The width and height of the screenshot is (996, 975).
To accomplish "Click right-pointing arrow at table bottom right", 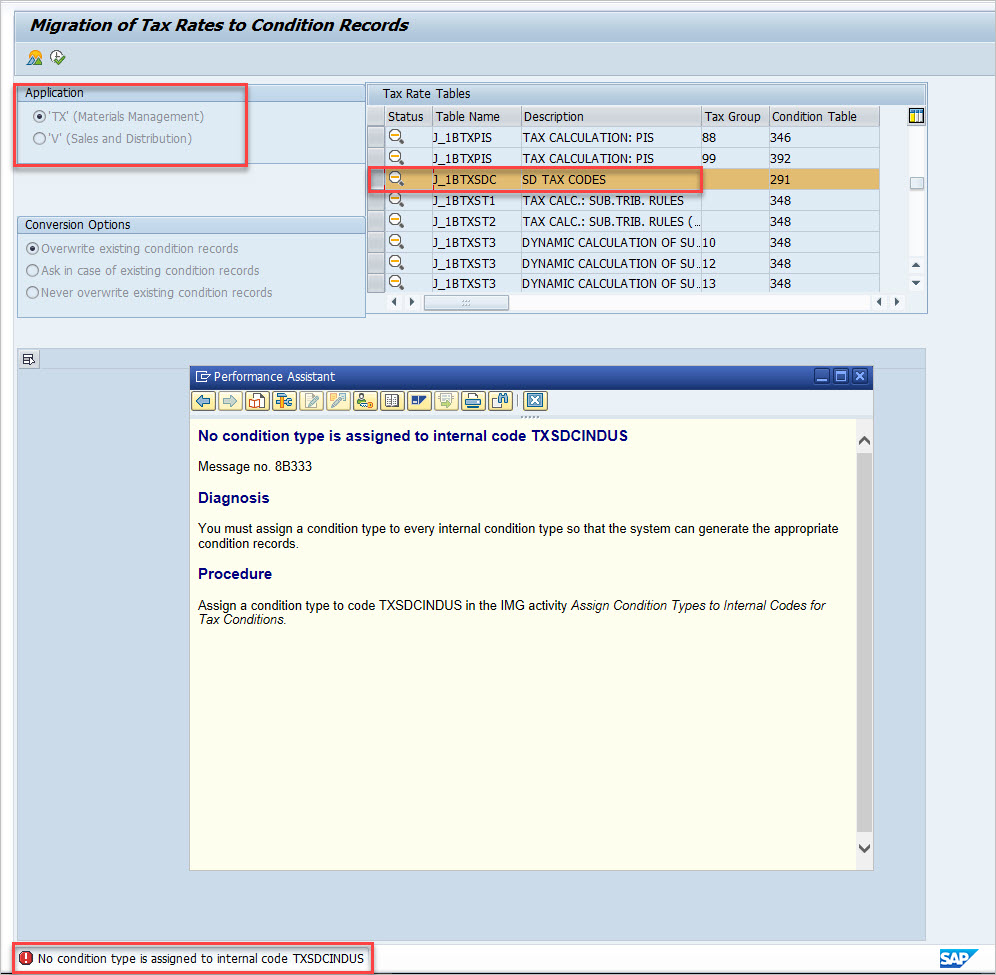I will [x=897, y=302].
